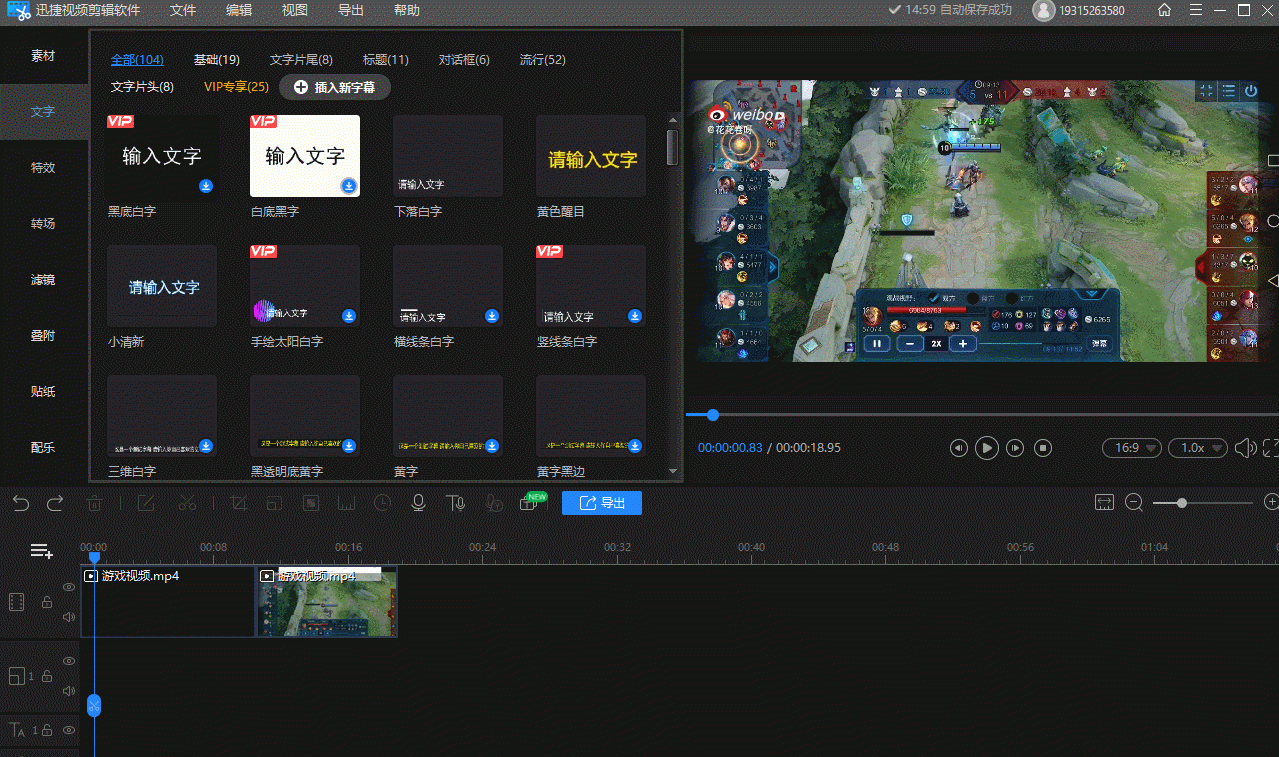
Task: Select the second 游戏视频.mp4 clip on timeline
Action: pyautogui.click(x=327, y=601)
